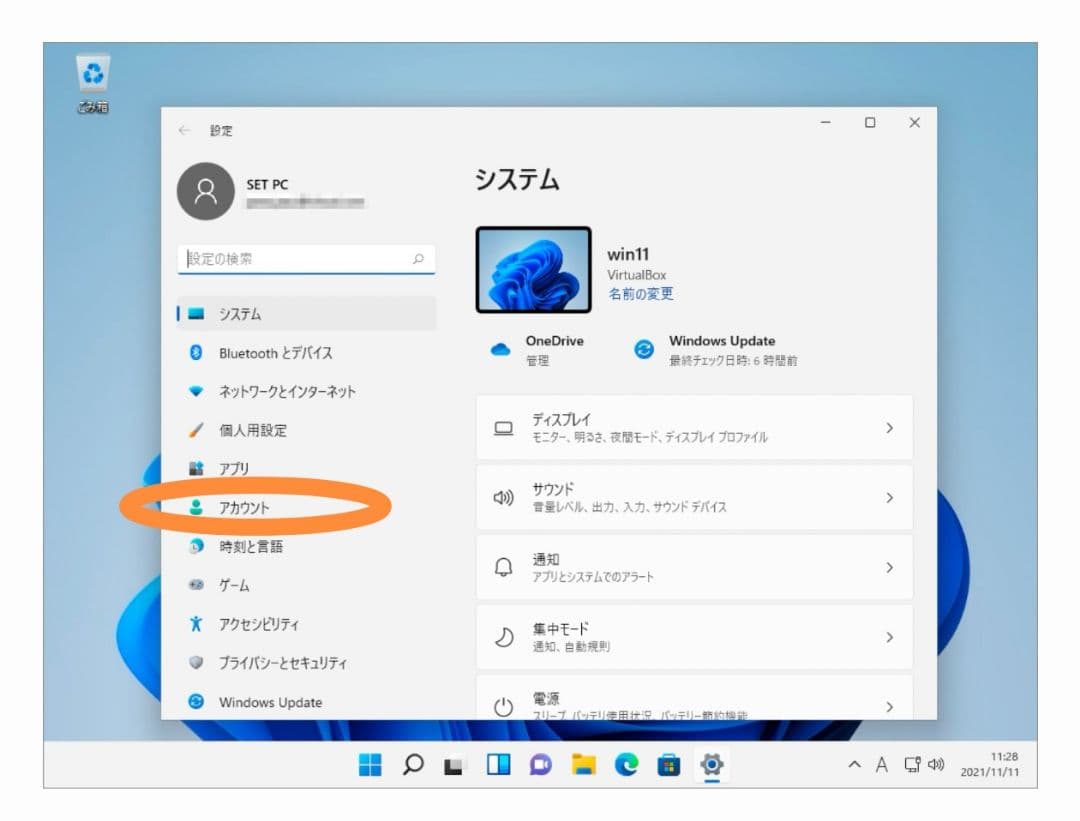The image size is (1080, 821).
Task: Open the 集中モード settings row
Action: (x=694, y=637)
